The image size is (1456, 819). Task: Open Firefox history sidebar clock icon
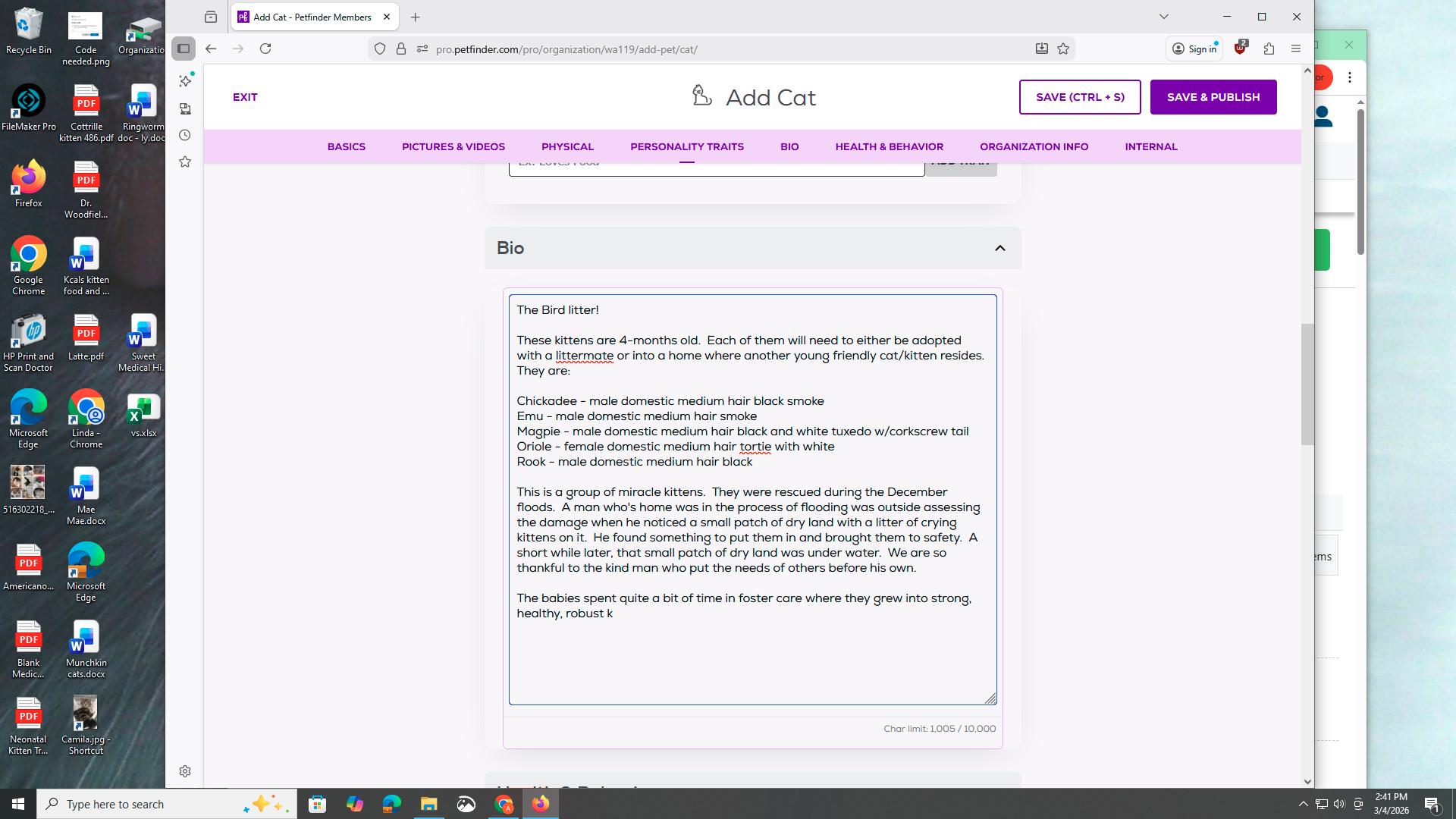tap(185, 135)
